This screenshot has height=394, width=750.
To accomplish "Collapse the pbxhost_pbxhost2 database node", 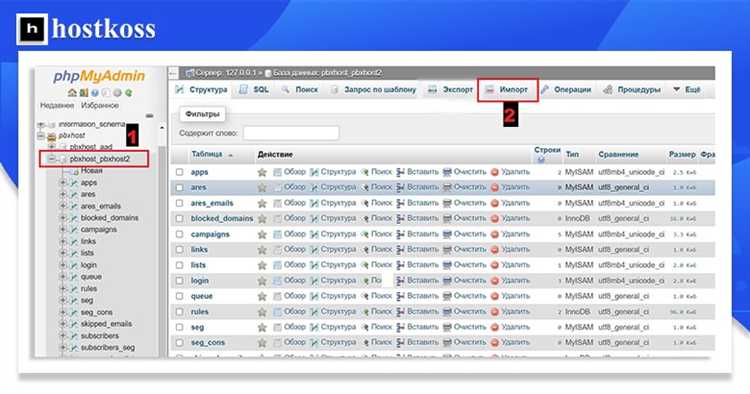I will (51, 159).
